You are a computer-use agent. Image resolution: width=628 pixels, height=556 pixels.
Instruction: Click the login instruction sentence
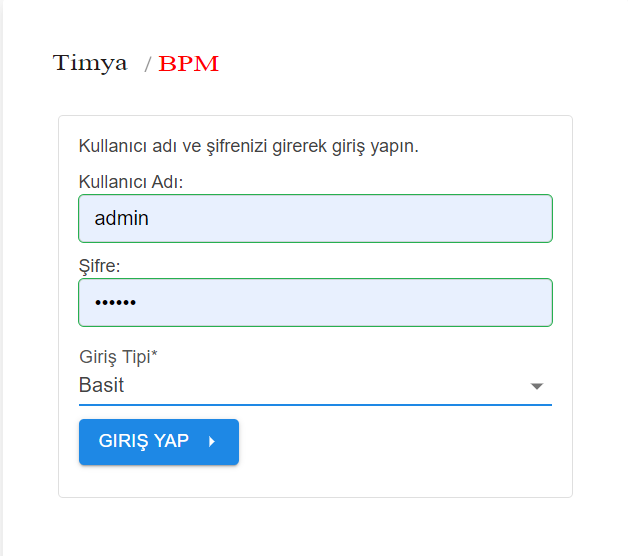point(248,146)
